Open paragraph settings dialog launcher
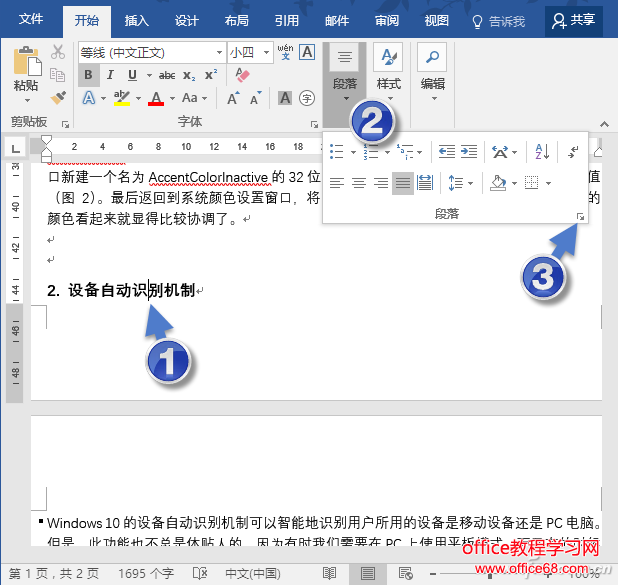The width and height of the screenshot is (618, 585). 579,215
